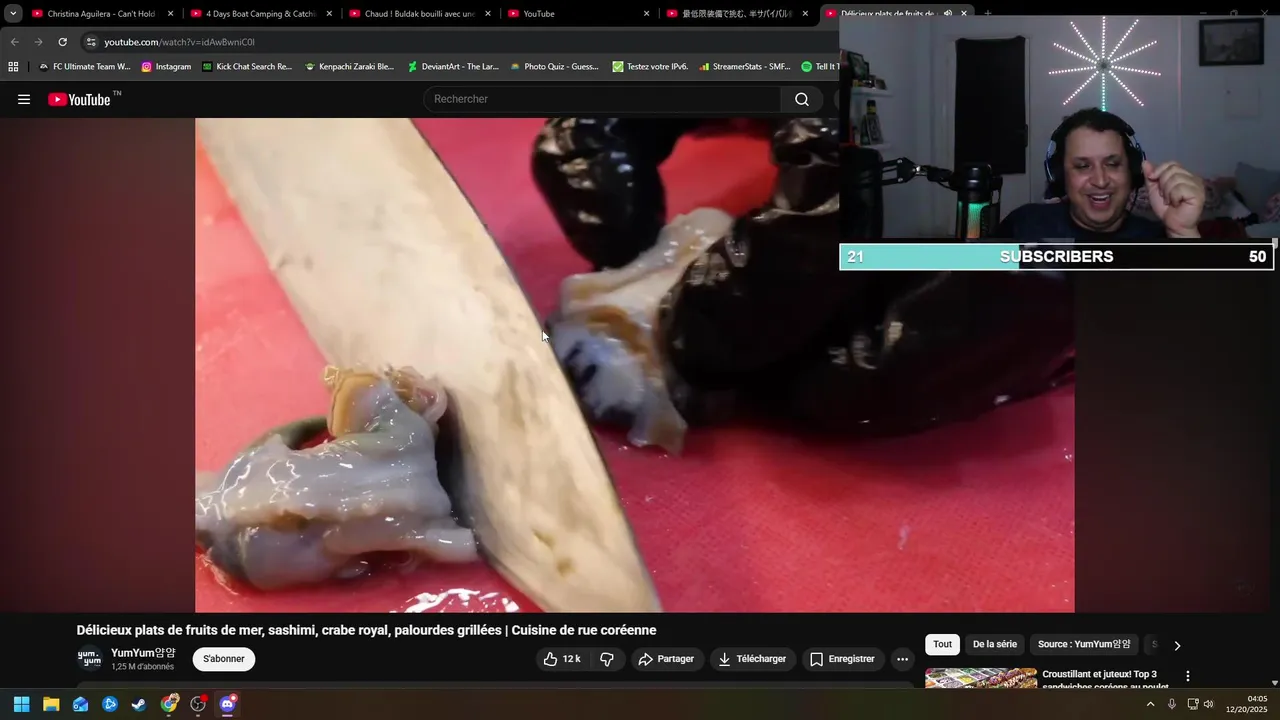Show hidden system tray icons
Screen dimensions: 1280x720
click(1150, 704)
